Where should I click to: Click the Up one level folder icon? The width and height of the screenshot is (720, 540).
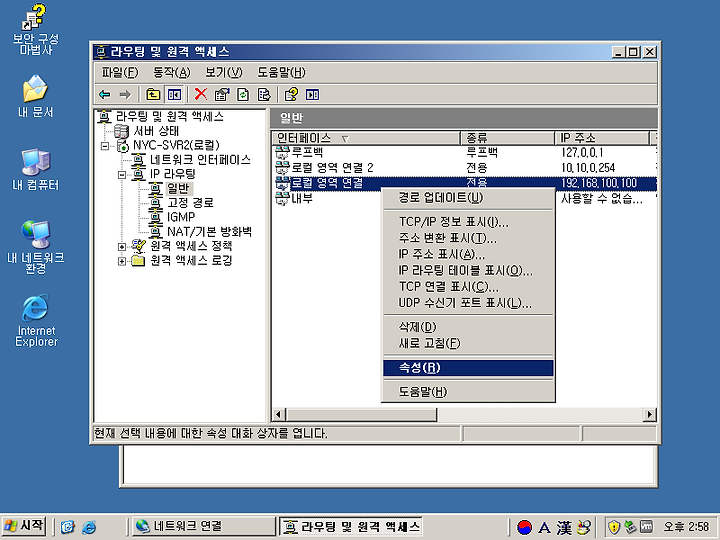153,95
